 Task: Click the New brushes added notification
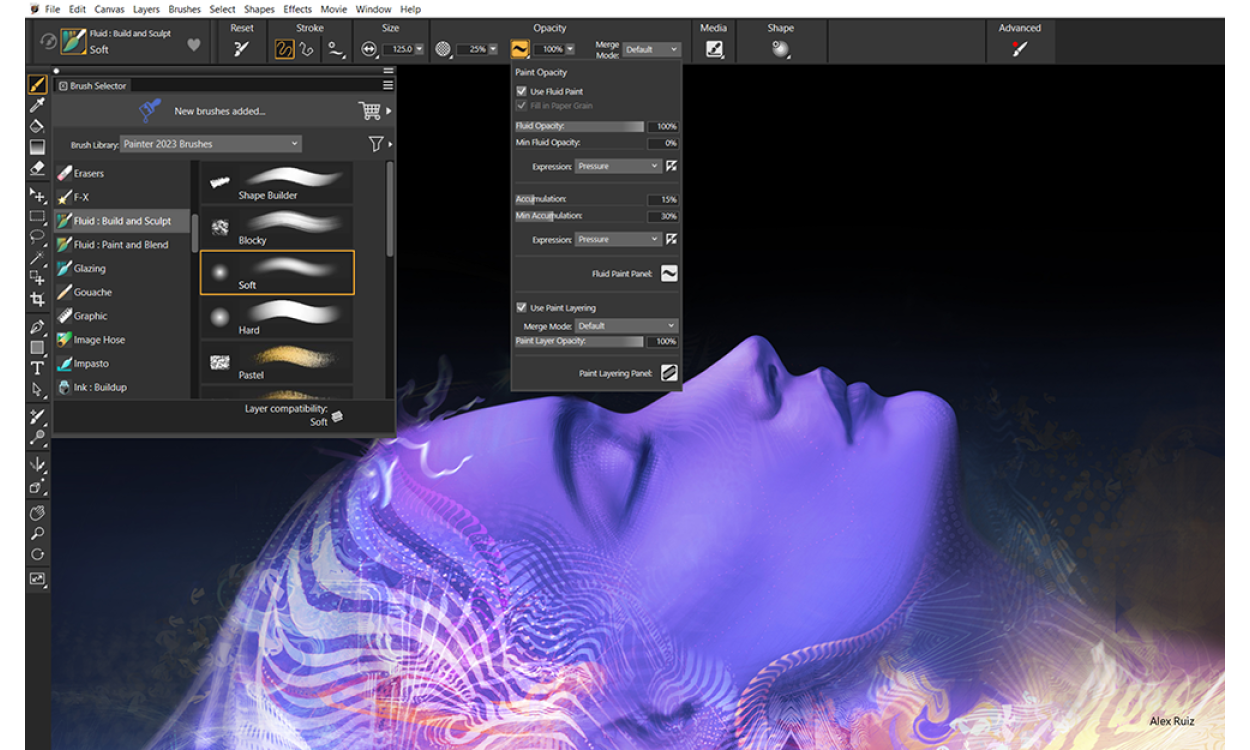coord(220,111)
